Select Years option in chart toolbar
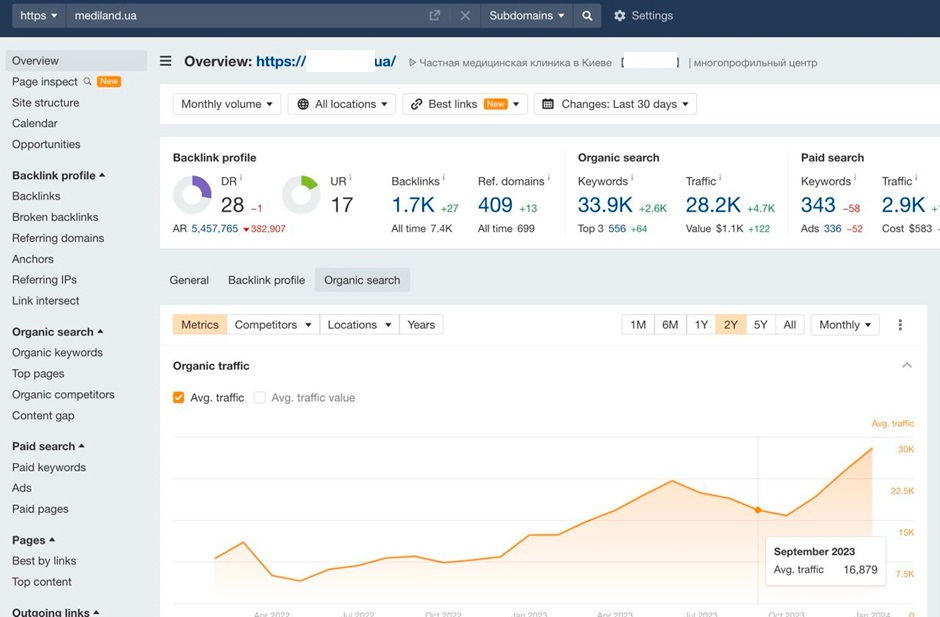The width and height of the screenshot is (940, 617). point(421,324)
